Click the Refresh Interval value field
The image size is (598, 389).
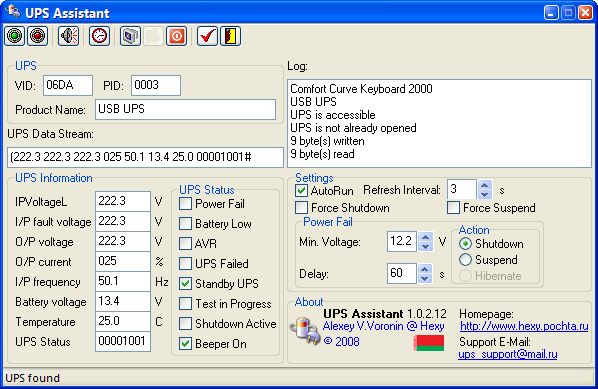[x=462, y=190]
